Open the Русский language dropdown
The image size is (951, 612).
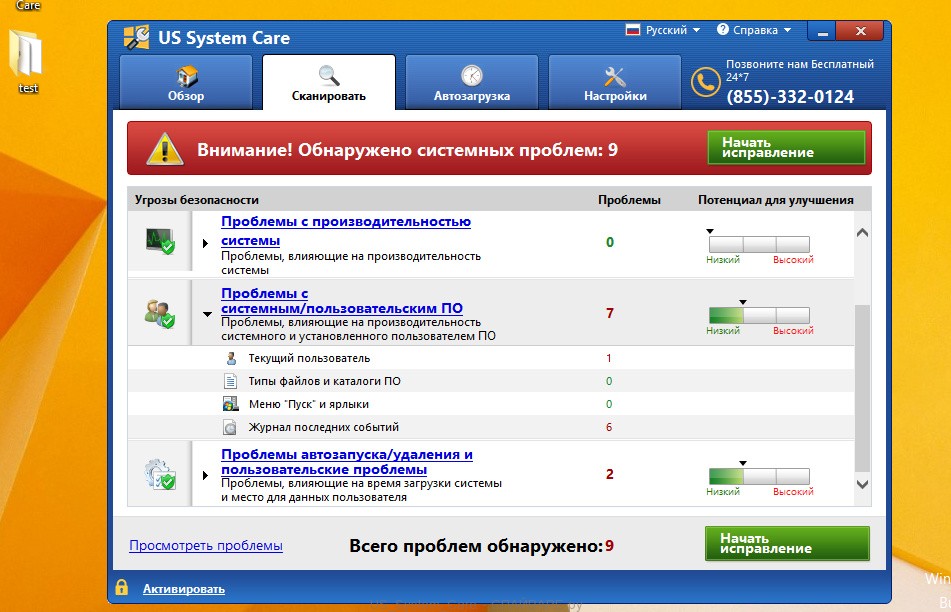coord(663,30)
